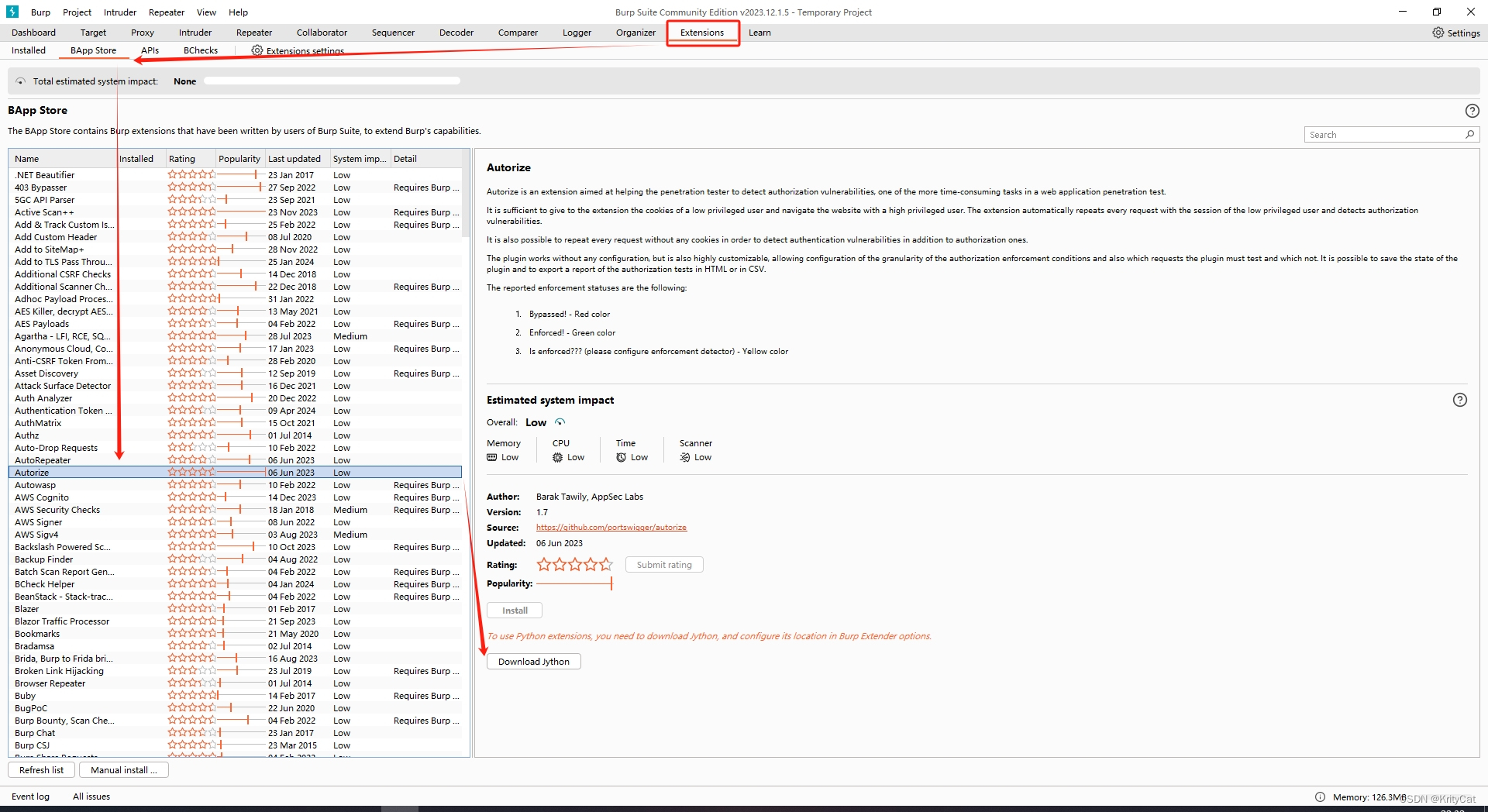Open Extensions settings gear
The height and width of the screenshot is (812, 1488).
[257, 50]
